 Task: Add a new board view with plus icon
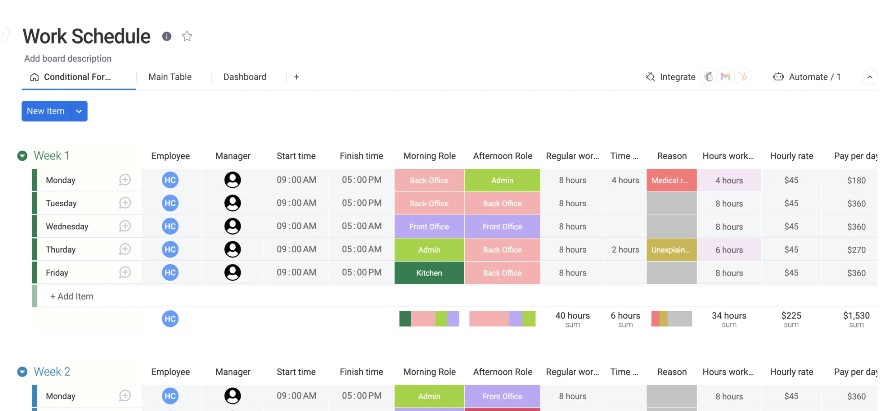[296, 77]
